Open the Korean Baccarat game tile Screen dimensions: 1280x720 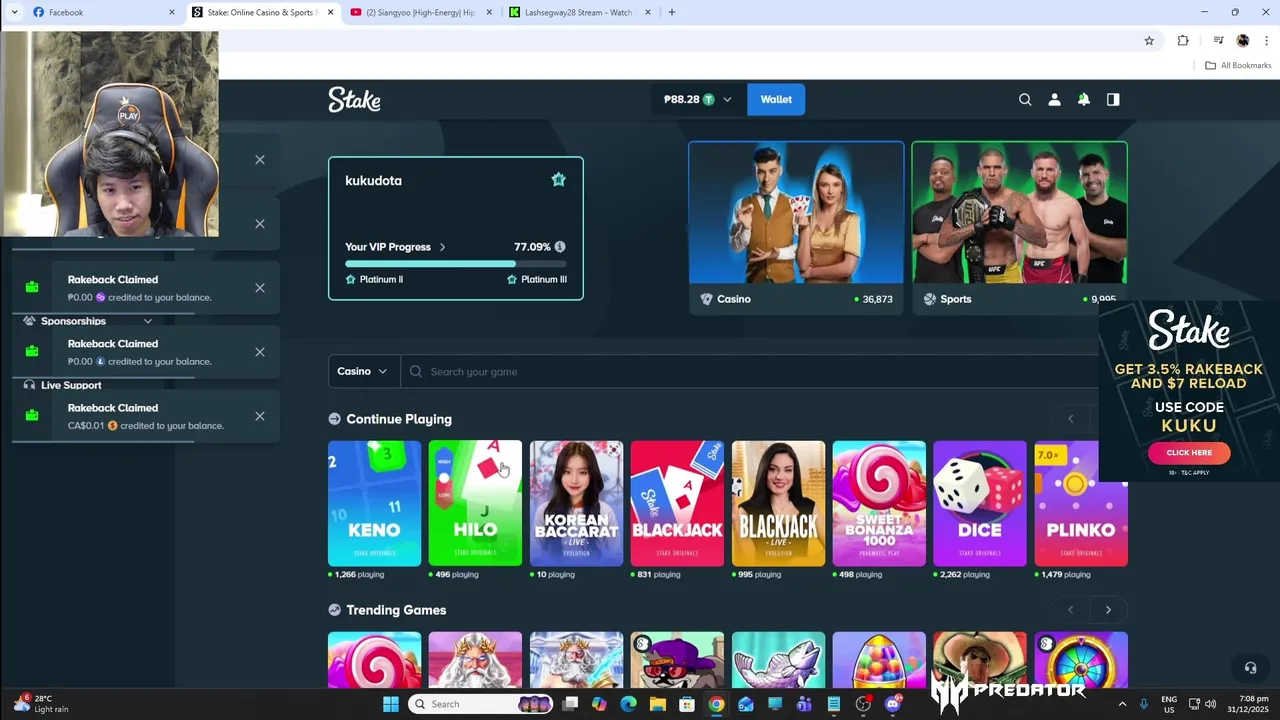click(x=576, y=503)
